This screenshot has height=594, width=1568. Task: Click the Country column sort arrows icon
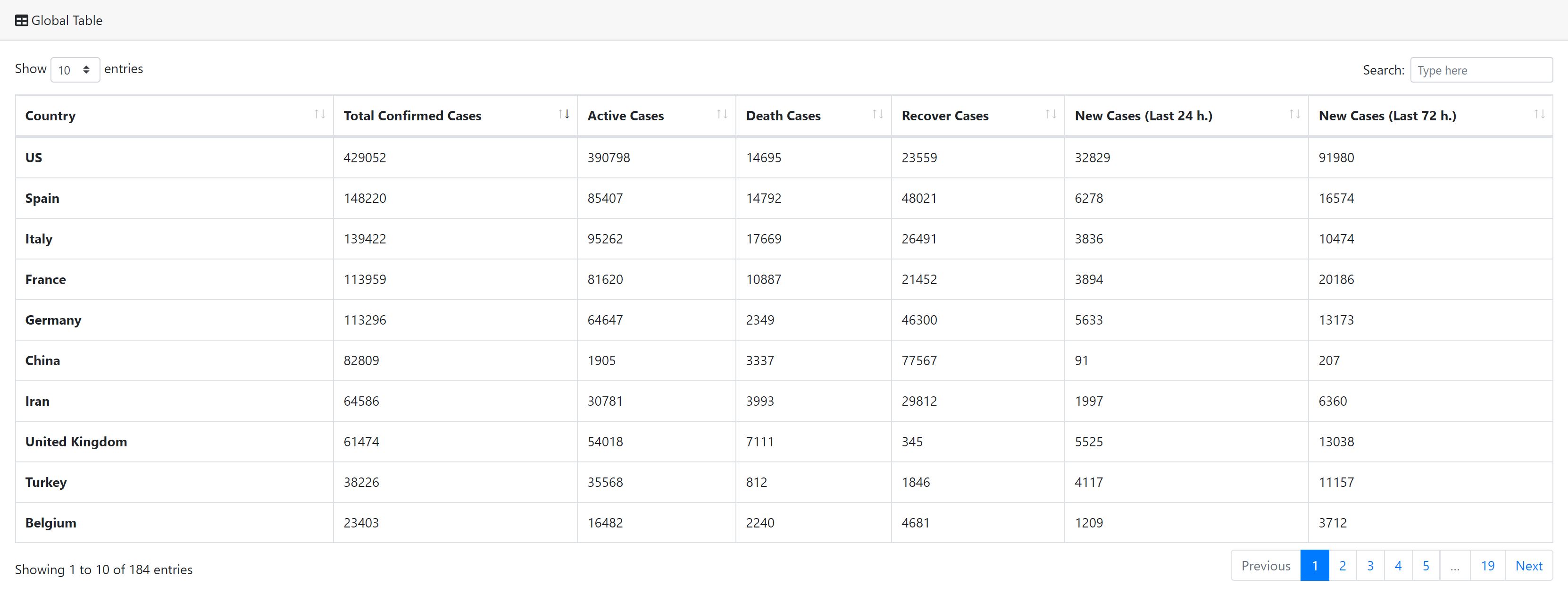(319, 115)
